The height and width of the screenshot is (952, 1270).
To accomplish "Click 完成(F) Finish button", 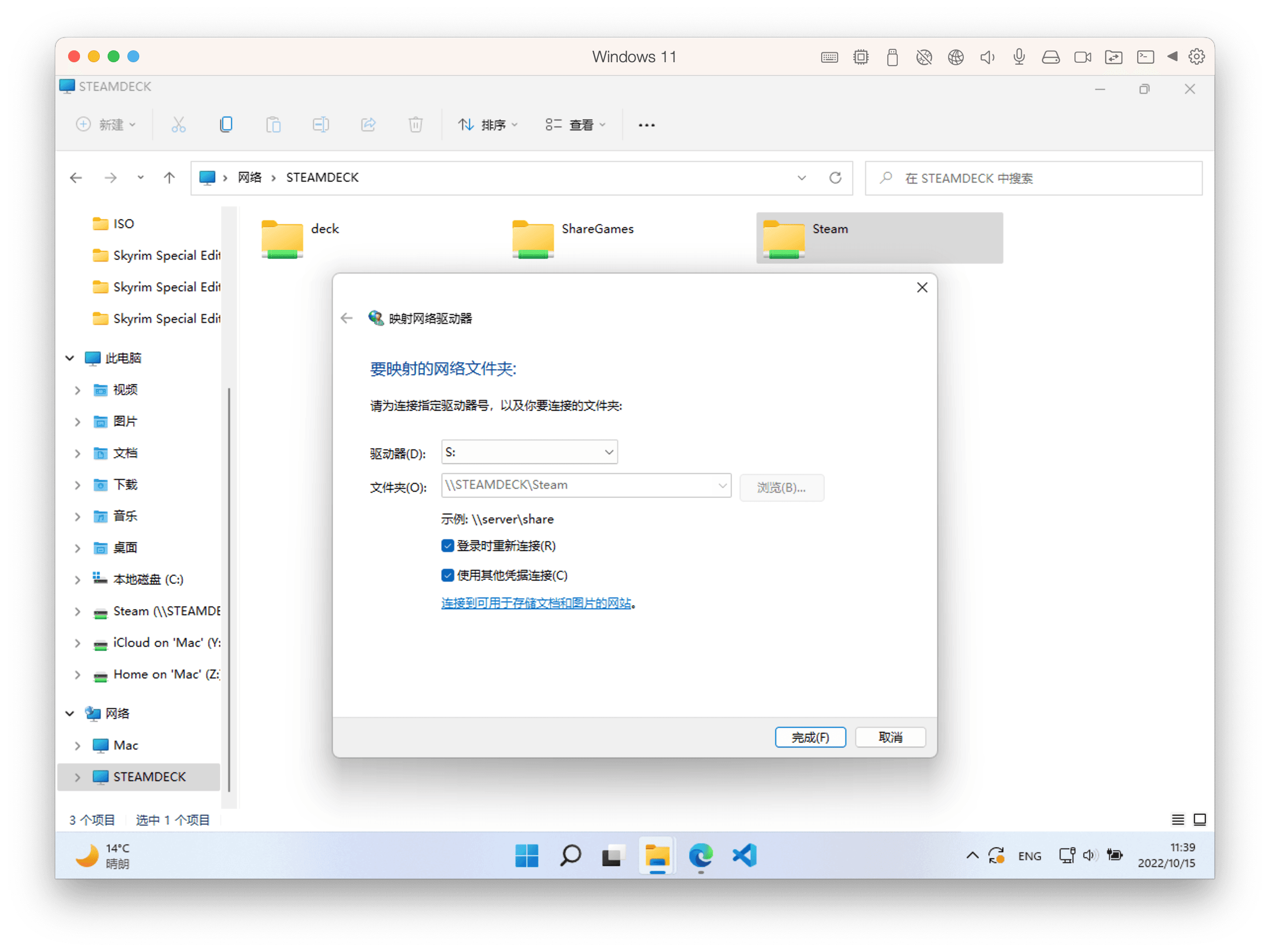I will pos(810,737).
